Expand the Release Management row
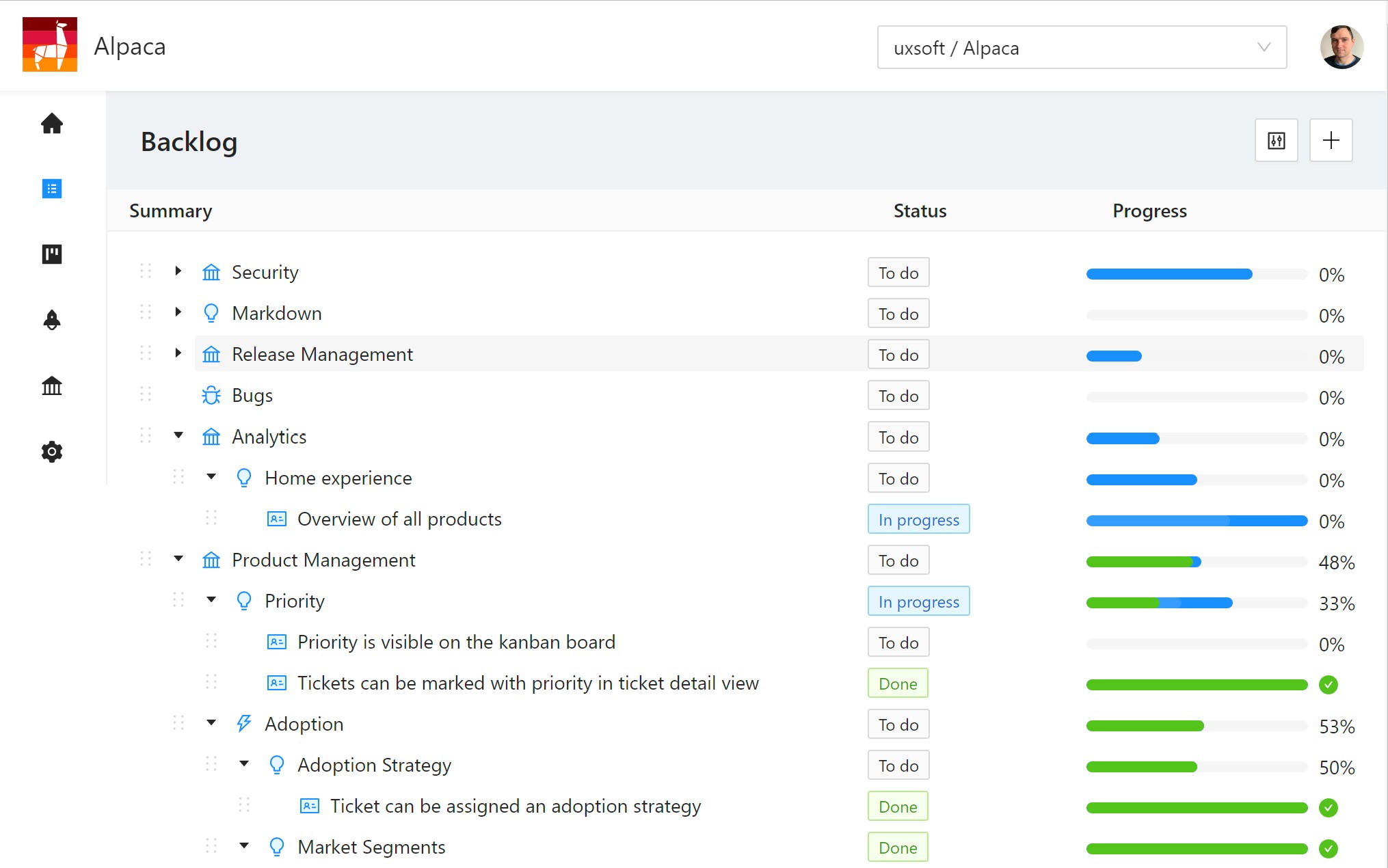1388x868 pixels. pos(178,353)
